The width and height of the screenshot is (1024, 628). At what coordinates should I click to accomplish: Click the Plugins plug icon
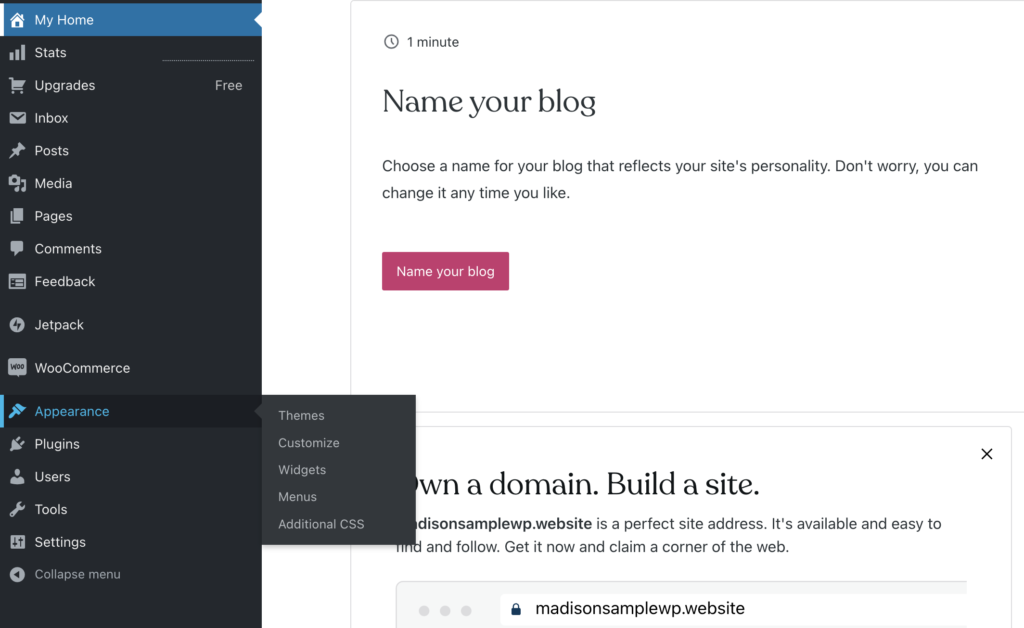(17, 444)
